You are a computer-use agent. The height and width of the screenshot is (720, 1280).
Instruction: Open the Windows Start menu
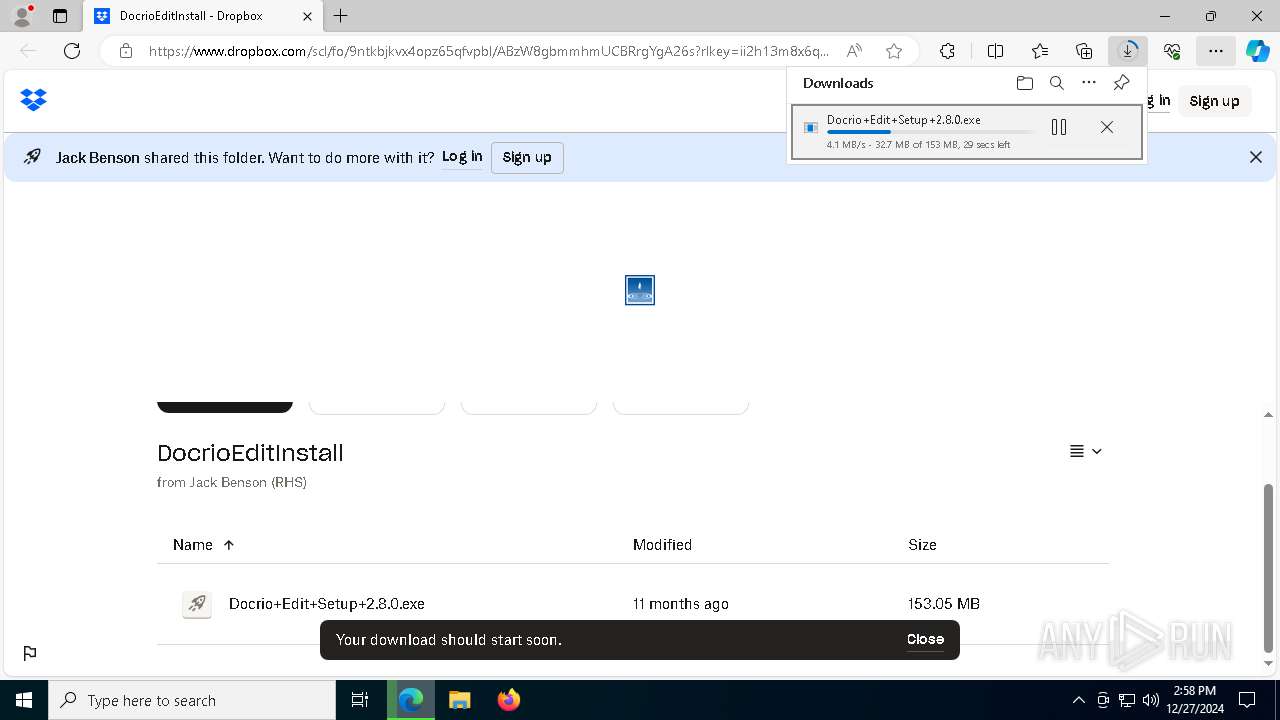(24, 700)
